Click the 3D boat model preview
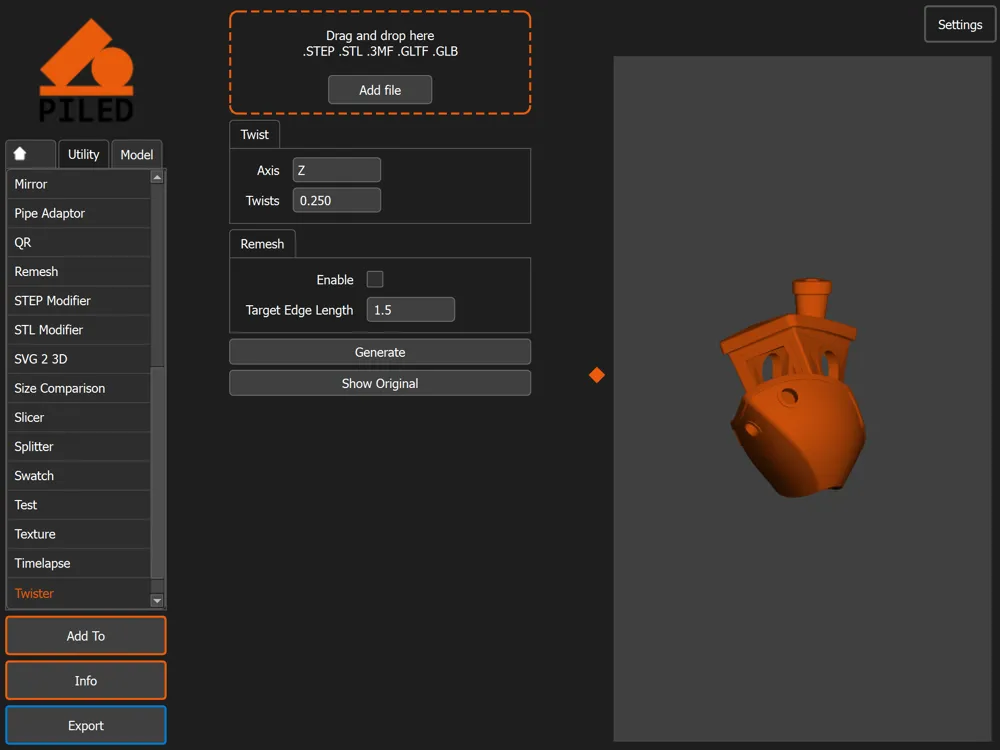This screenshot has height=750, width=1000. point(795,388)
